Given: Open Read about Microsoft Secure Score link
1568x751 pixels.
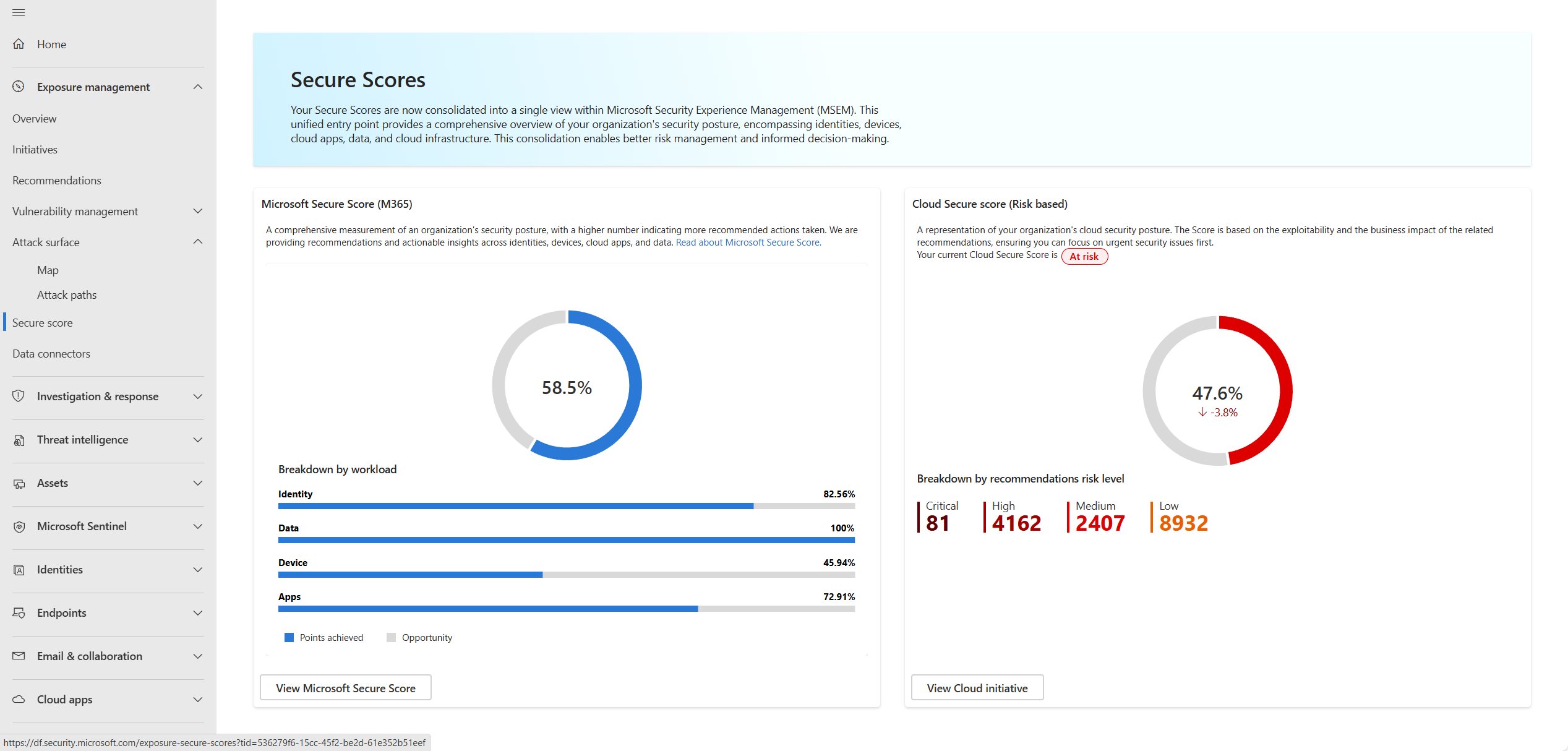Looking at the screenshot, I should (x=748, y=242).
